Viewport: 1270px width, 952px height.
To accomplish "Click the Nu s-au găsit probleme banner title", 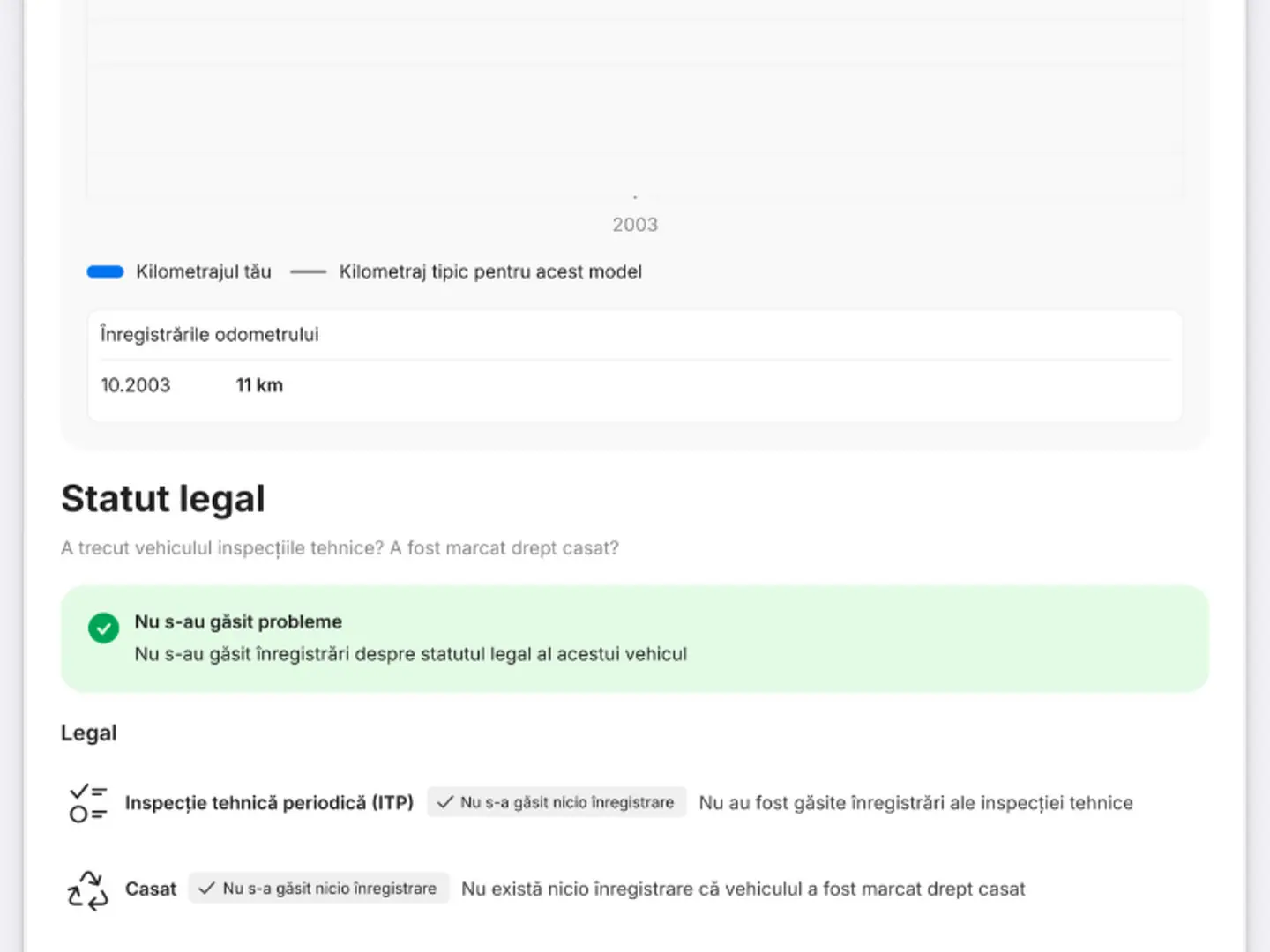I will (x=238, y=621).
